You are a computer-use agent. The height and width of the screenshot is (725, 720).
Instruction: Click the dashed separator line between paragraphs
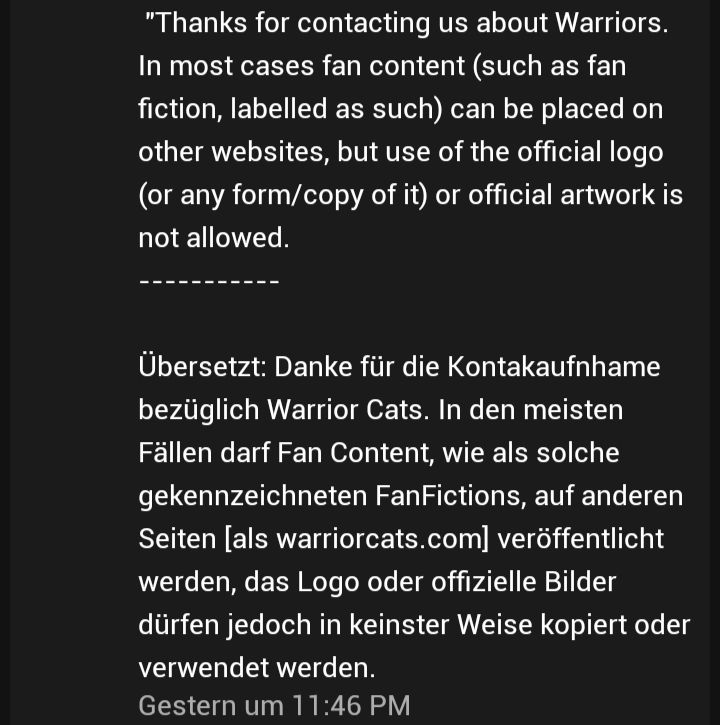pyautogui.click(x=209, y=281)
